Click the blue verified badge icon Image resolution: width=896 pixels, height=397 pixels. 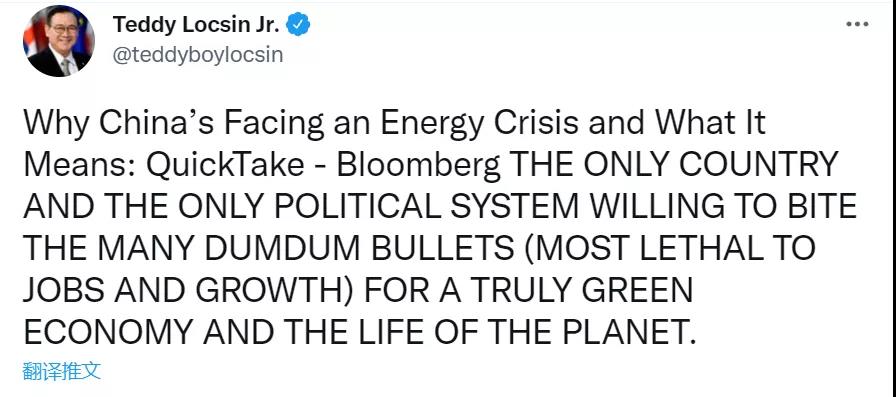click(x=298, y=25)
